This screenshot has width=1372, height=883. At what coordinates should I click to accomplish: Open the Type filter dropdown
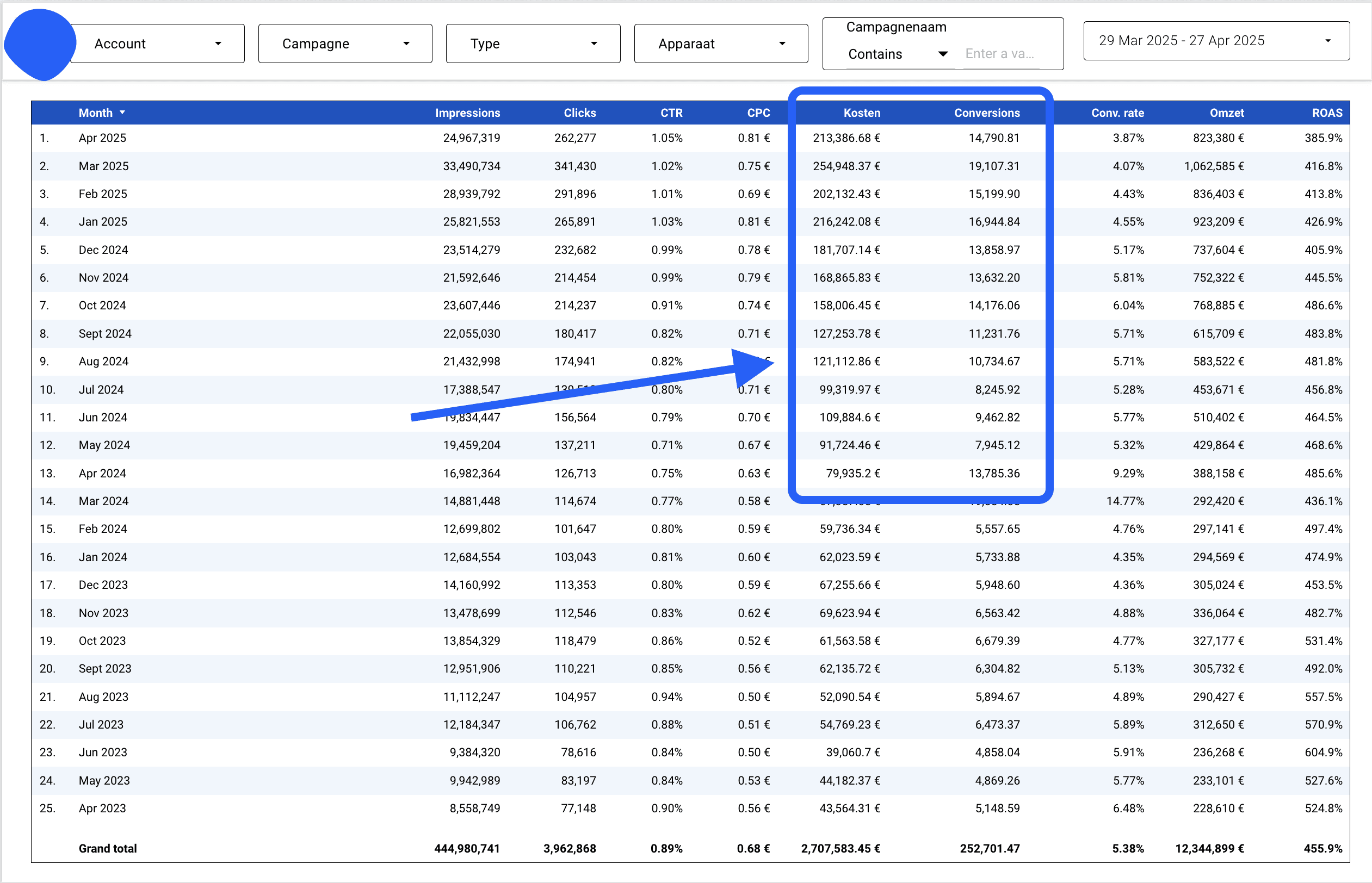tap(533, 43)
